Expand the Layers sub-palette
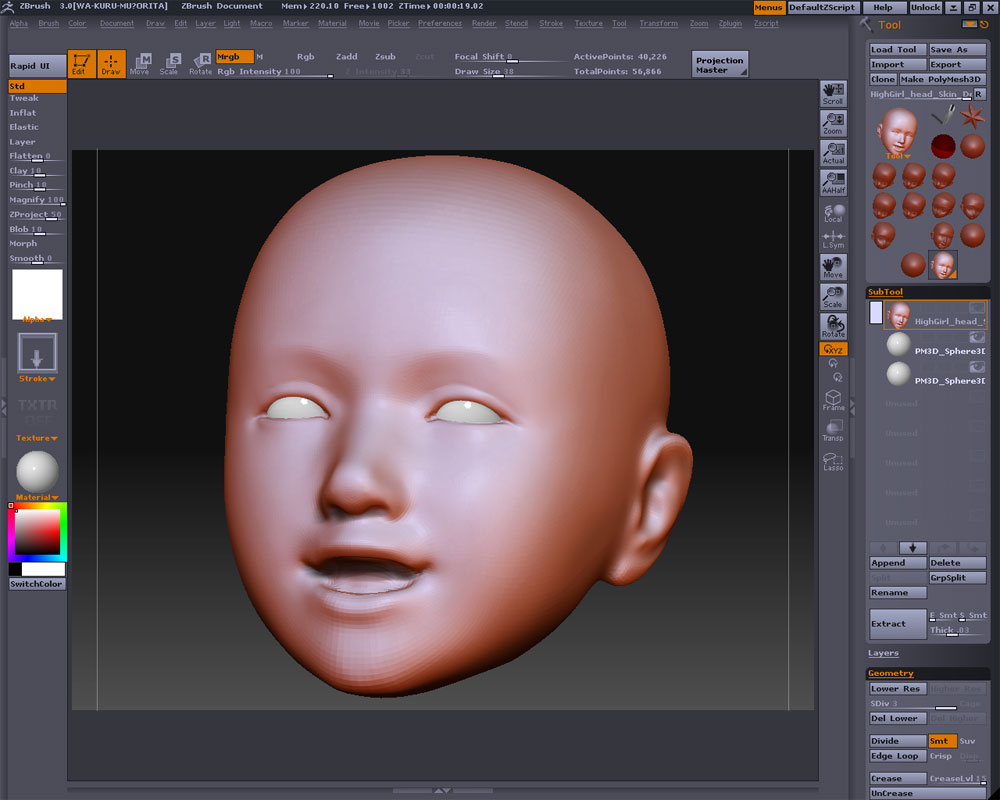The width and height of the screenshot is (1000, 800). [x=883, y=653]
